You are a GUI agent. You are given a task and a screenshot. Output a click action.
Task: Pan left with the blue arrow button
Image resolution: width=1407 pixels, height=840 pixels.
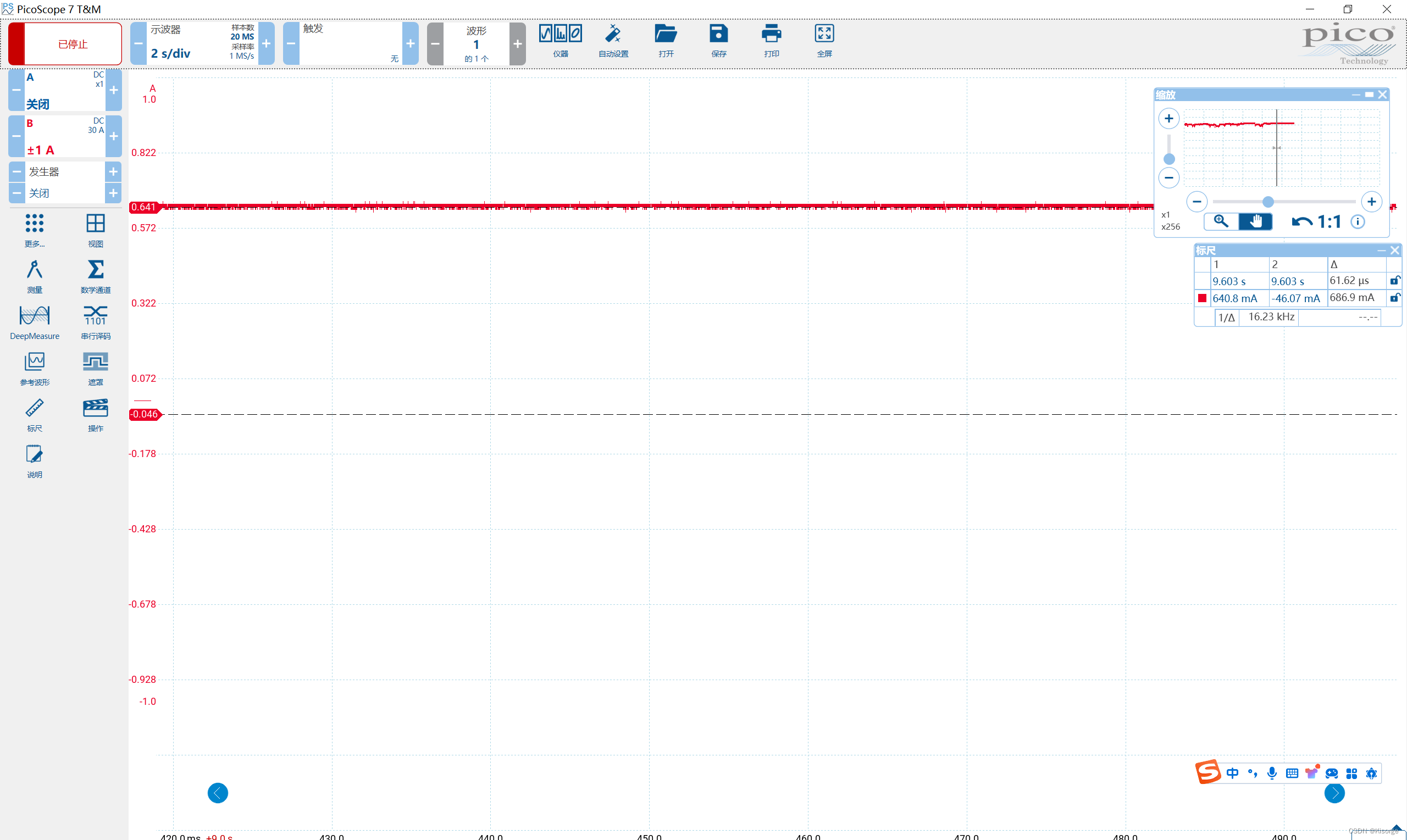tap(218, 793)
